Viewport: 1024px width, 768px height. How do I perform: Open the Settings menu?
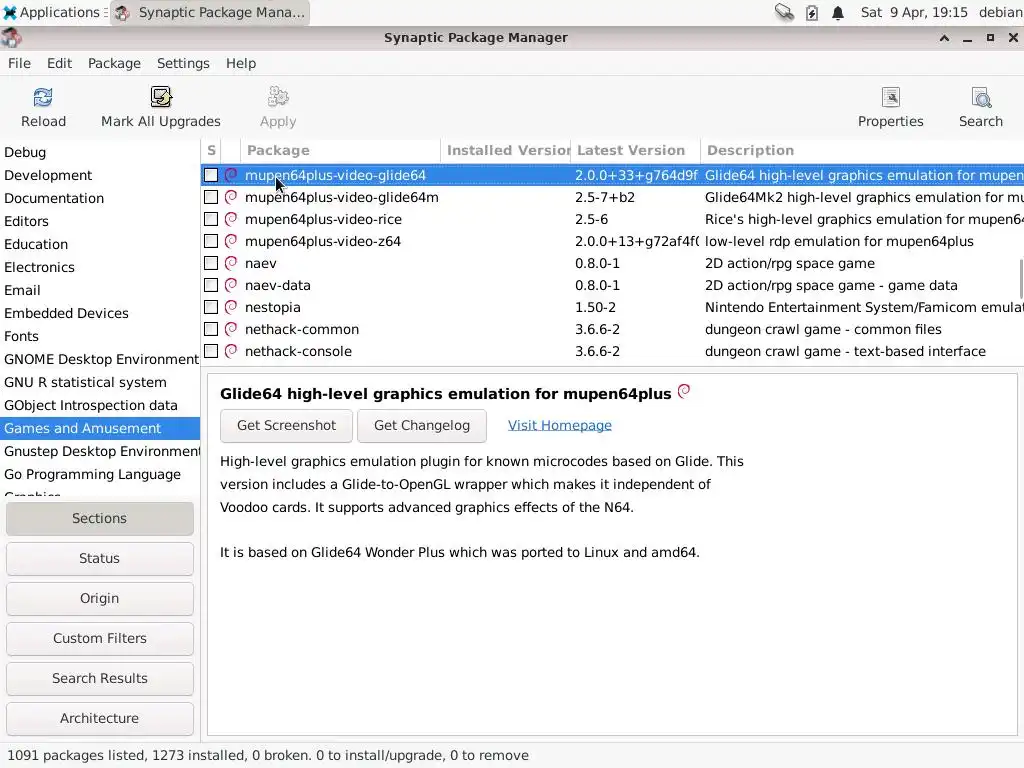click(x=183, y=63)
